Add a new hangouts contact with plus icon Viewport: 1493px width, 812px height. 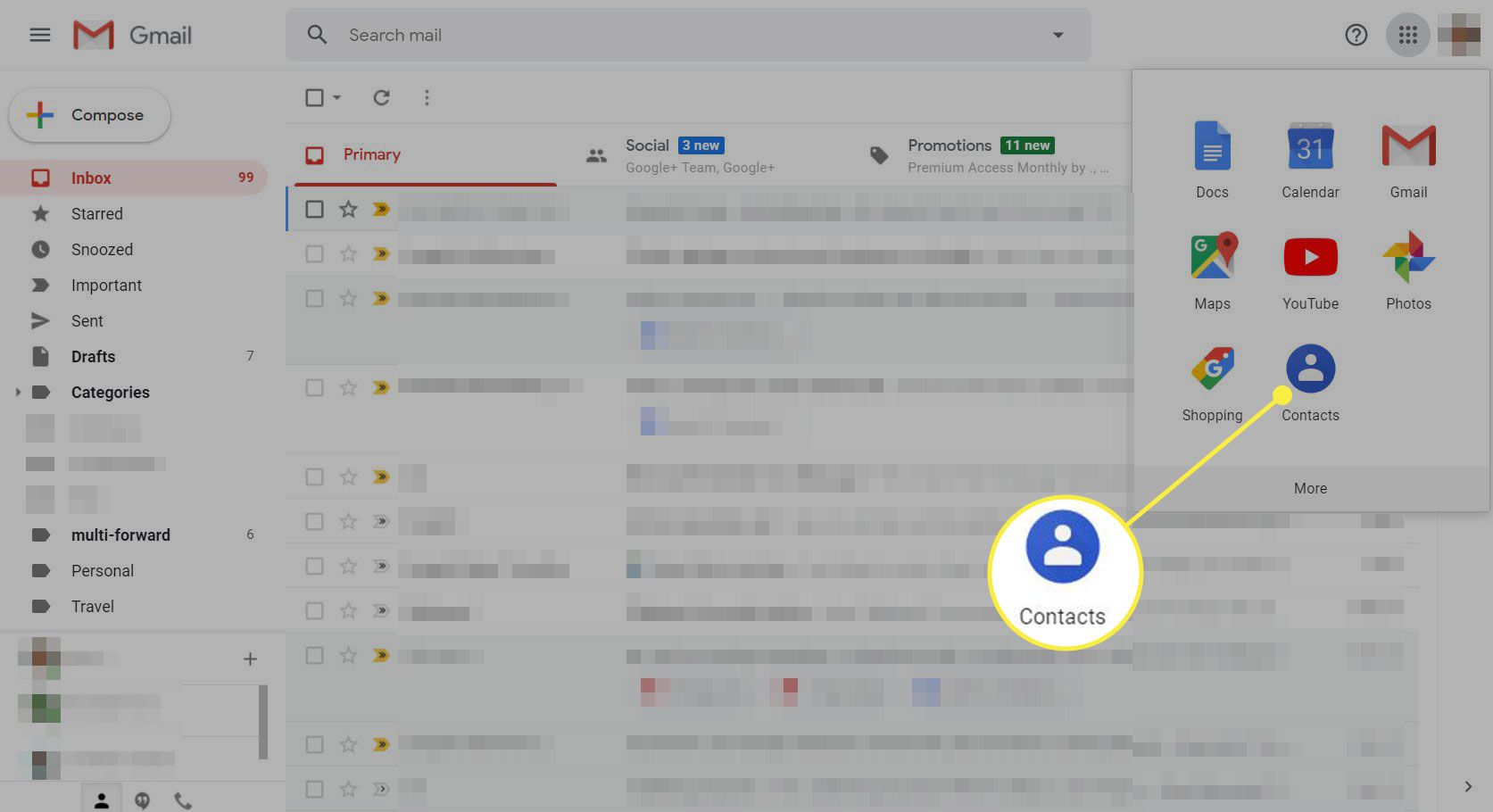coord(250,659)
